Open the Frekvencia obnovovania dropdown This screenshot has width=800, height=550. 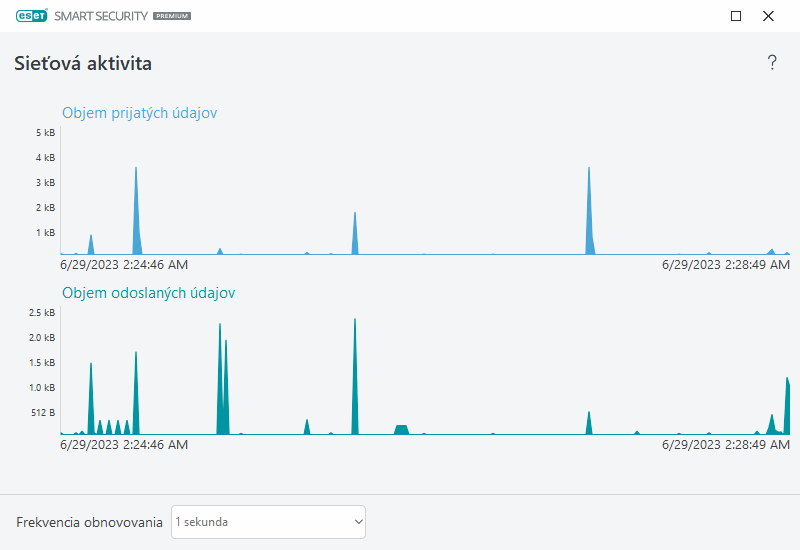[x=268, y=522]
